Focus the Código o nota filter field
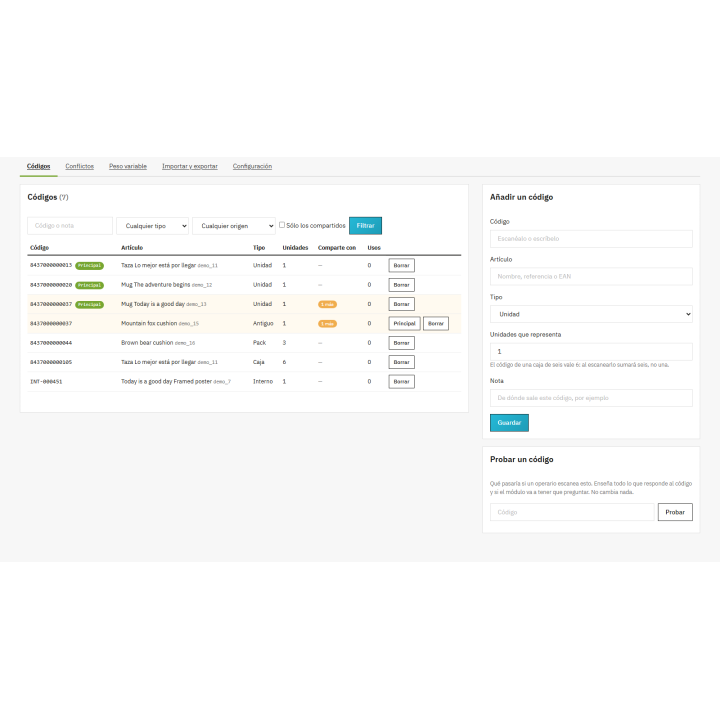 [70, 226]
